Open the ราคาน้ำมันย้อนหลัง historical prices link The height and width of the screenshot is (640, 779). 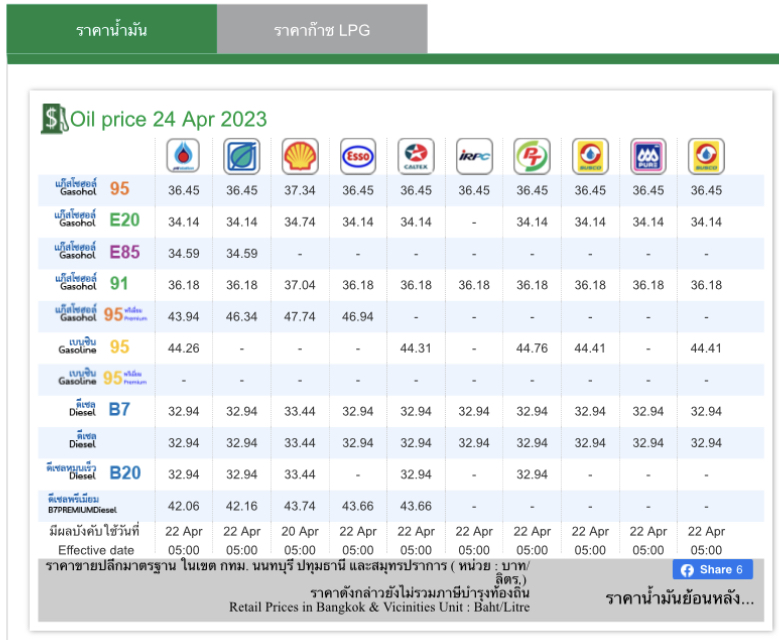pyautogui.click(x=679, y=599)
